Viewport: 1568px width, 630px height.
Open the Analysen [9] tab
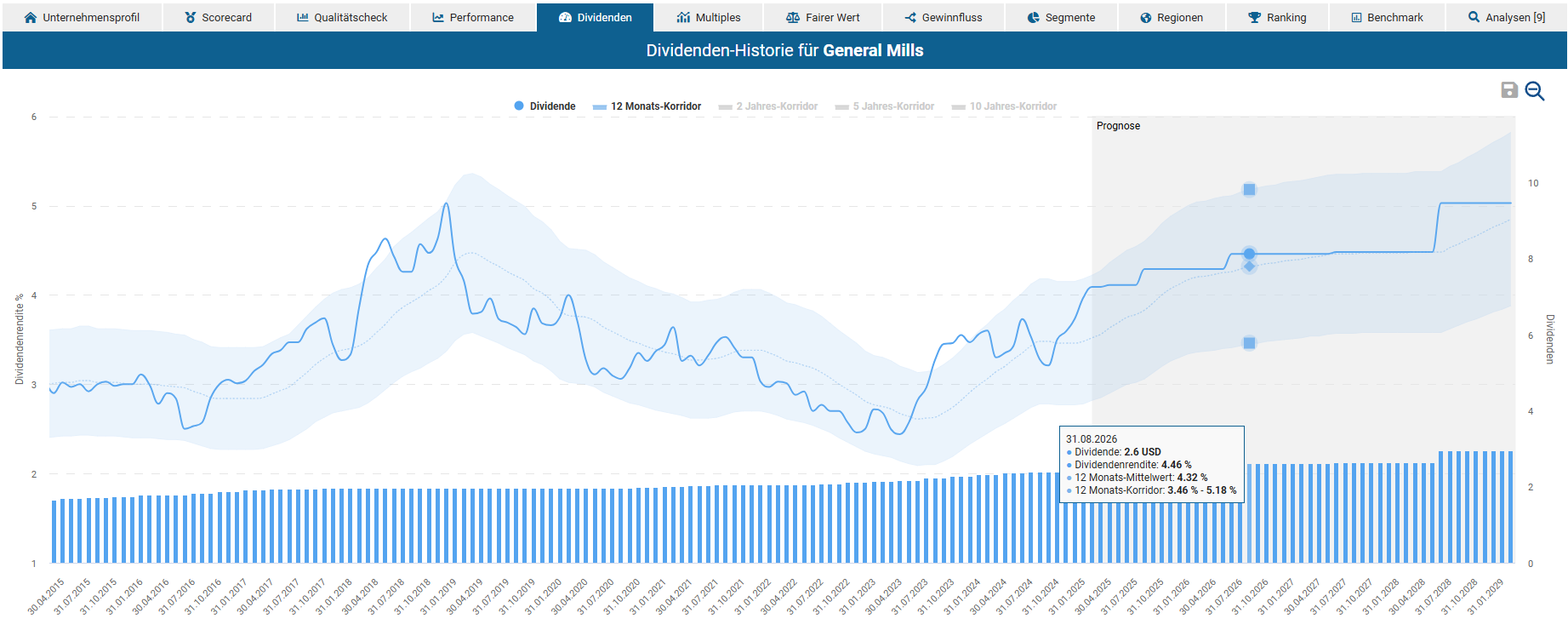click(x=1506, y=18)
